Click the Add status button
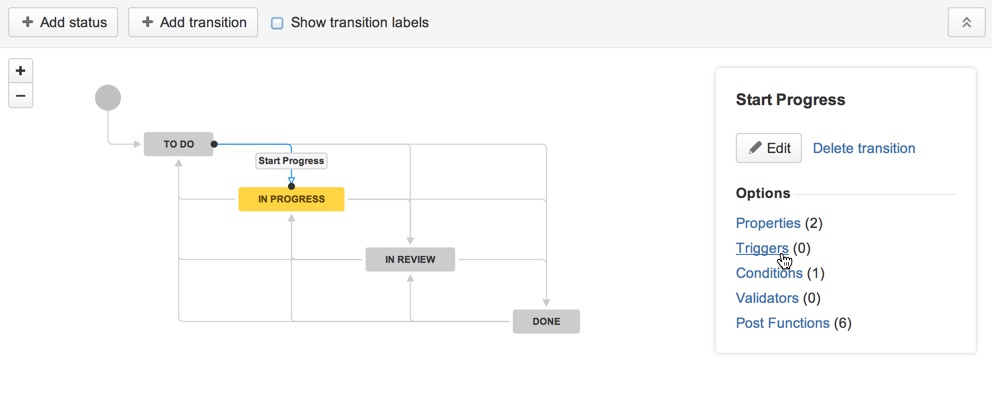Viewport: 992px width, 399px height. 63,23
